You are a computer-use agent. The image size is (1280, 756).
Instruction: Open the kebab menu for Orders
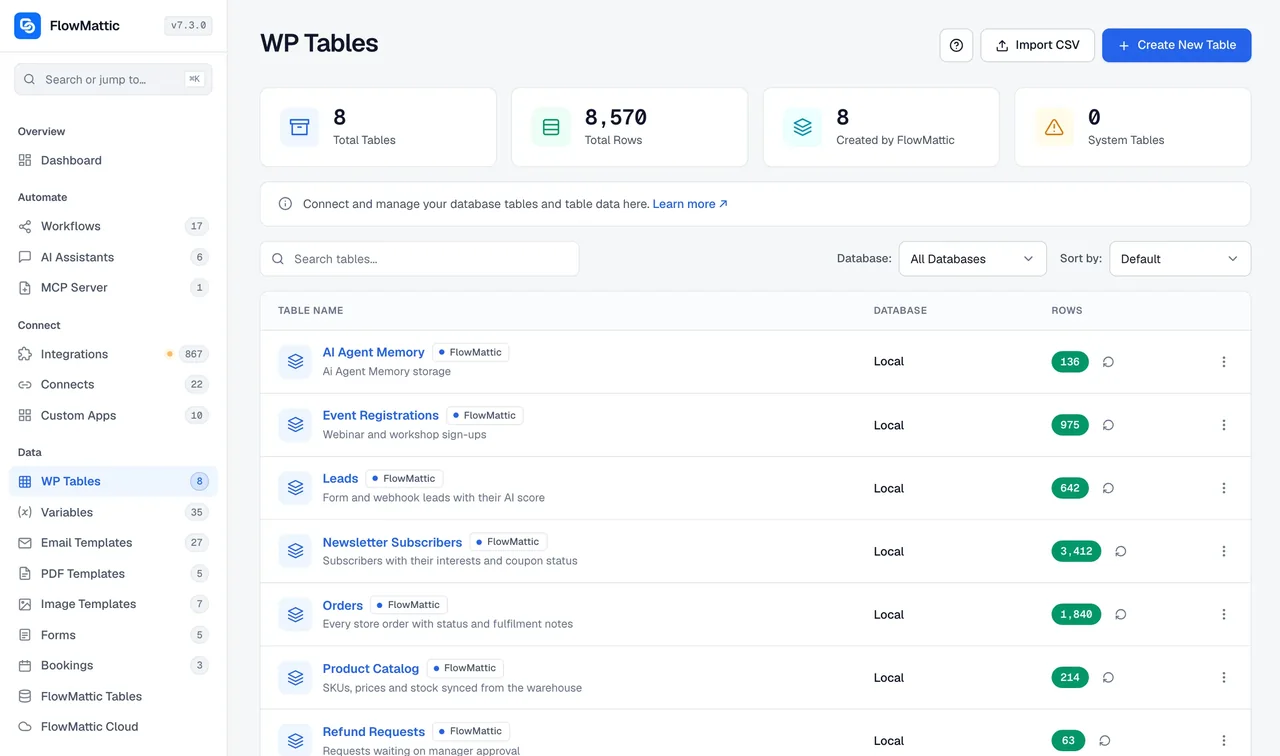[x=1223, y=614]
